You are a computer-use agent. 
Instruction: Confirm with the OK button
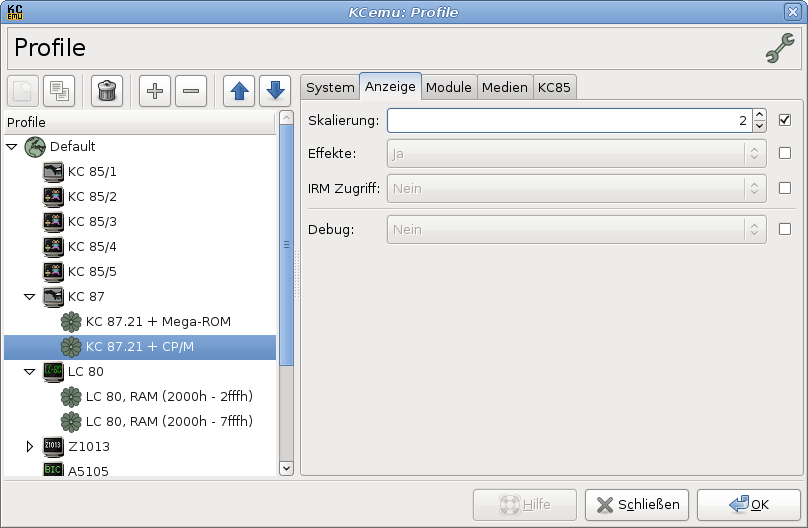(x=749, y=505)
